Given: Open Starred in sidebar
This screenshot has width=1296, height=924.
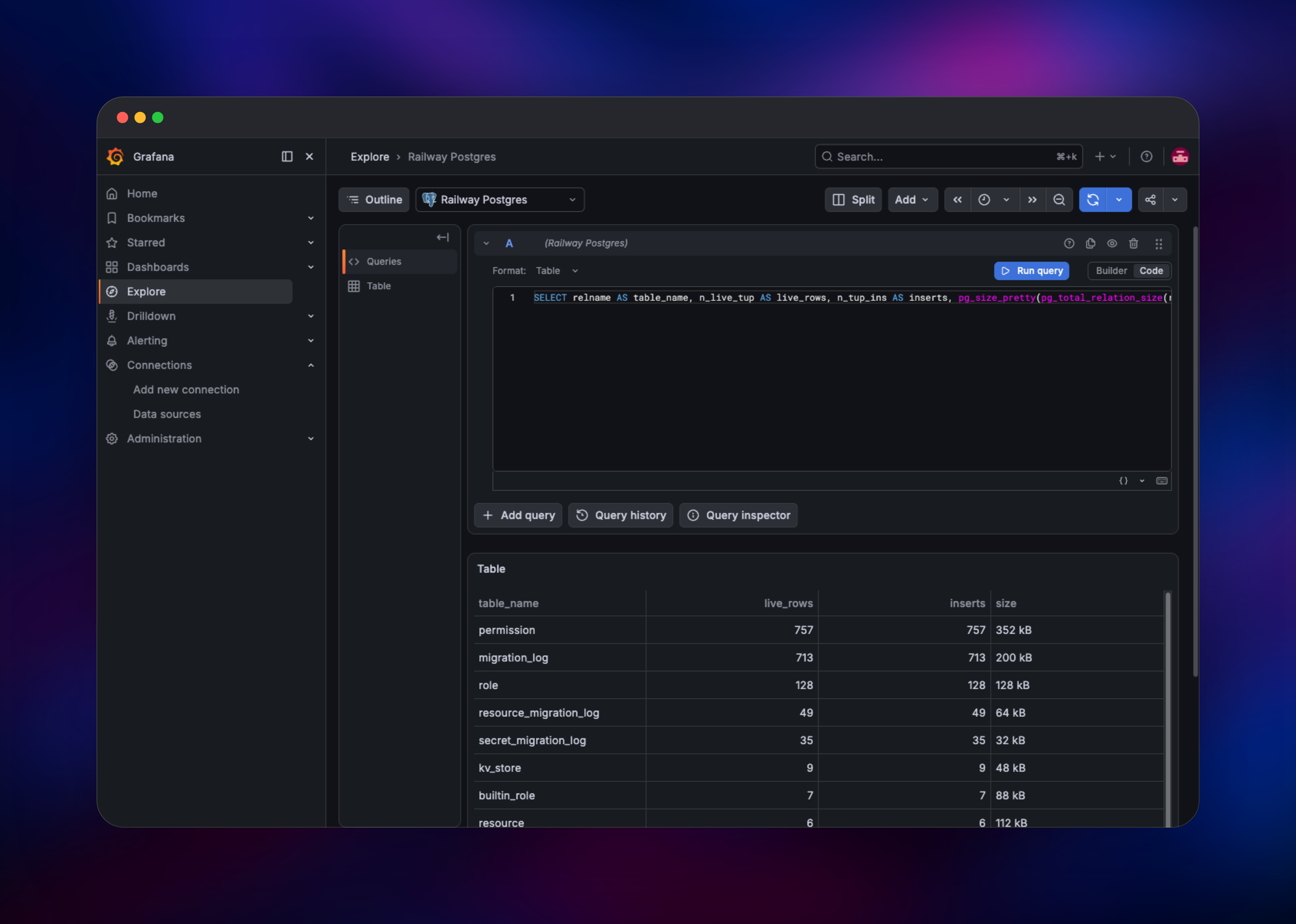Looking at the screenshot, I should [x=146, y=242].
